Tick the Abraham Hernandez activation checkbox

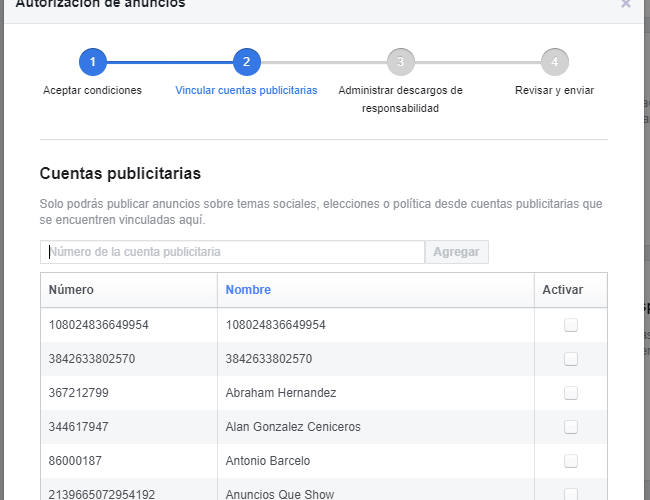[571, 393]
